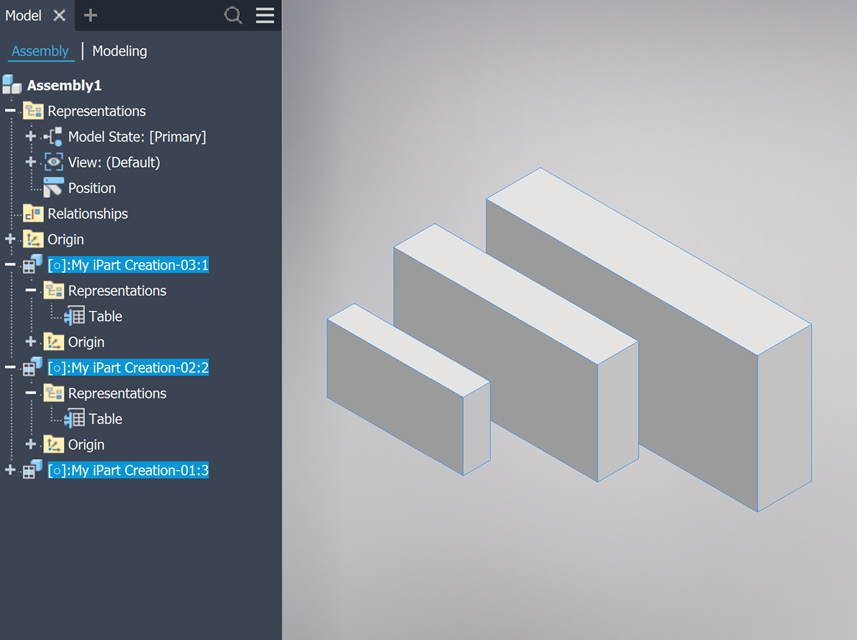The image size is (857, 640).
Task: Switch to the Assembly tab
Action: coord(40,51)
